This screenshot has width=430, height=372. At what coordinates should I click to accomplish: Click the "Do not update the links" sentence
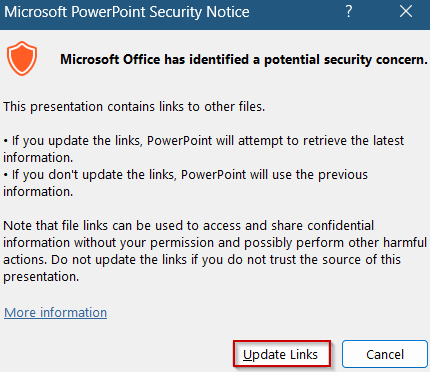click(226, 260)
